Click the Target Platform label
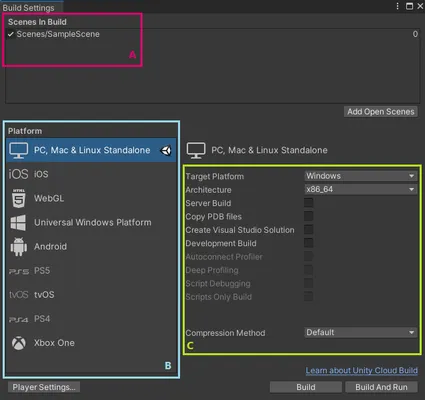The height and width of the screenshot is (400, 425). (x=215, y=176)
